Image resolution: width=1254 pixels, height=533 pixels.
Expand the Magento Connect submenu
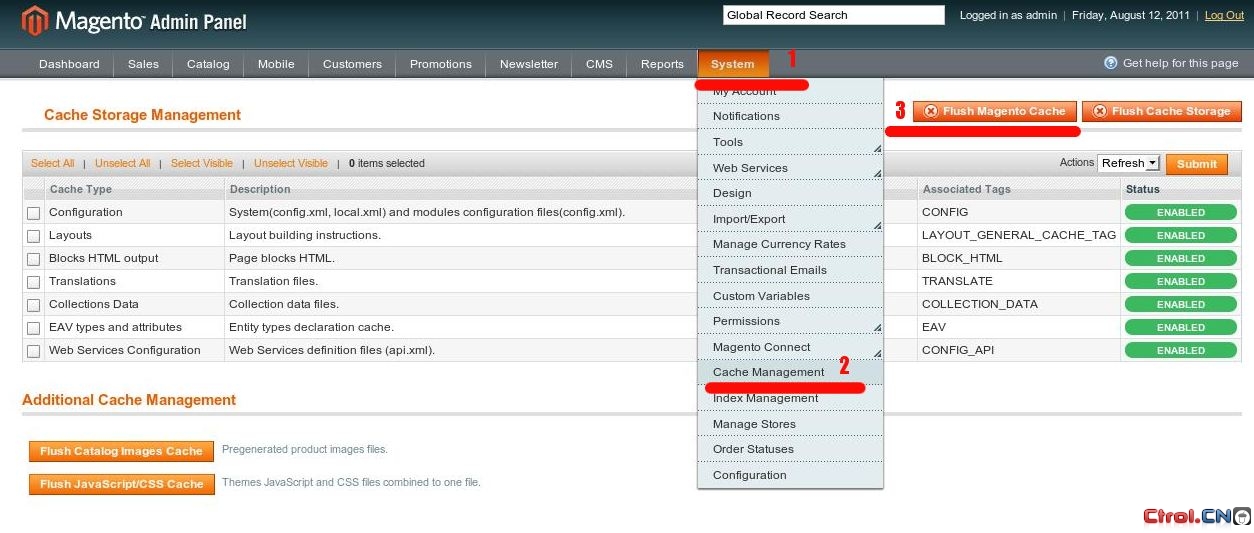click(790, 347)
